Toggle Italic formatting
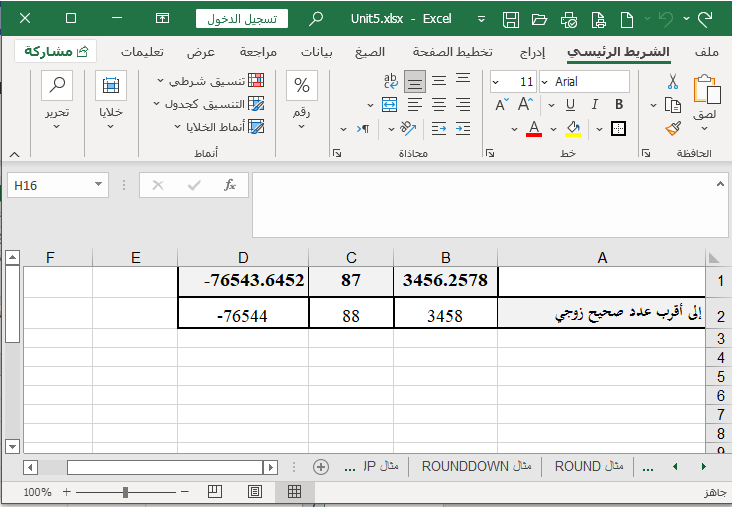The image size is (734, 507). pos(595,104)
